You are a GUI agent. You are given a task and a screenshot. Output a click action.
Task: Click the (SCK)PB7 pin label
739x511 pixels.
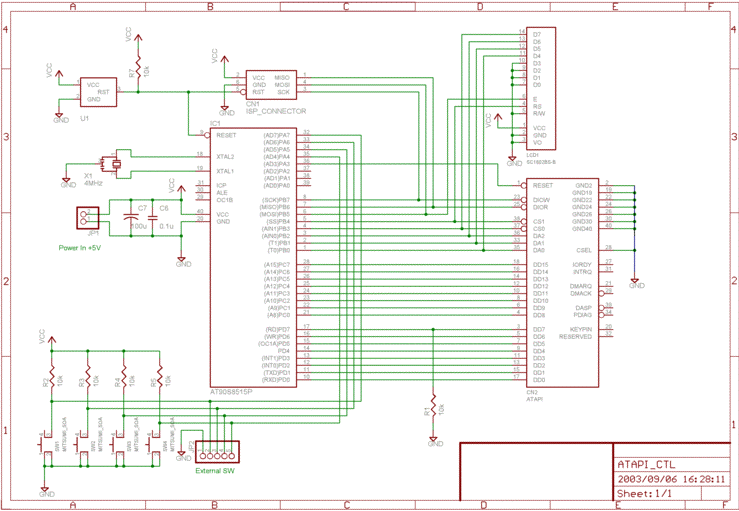click(274, 200)
